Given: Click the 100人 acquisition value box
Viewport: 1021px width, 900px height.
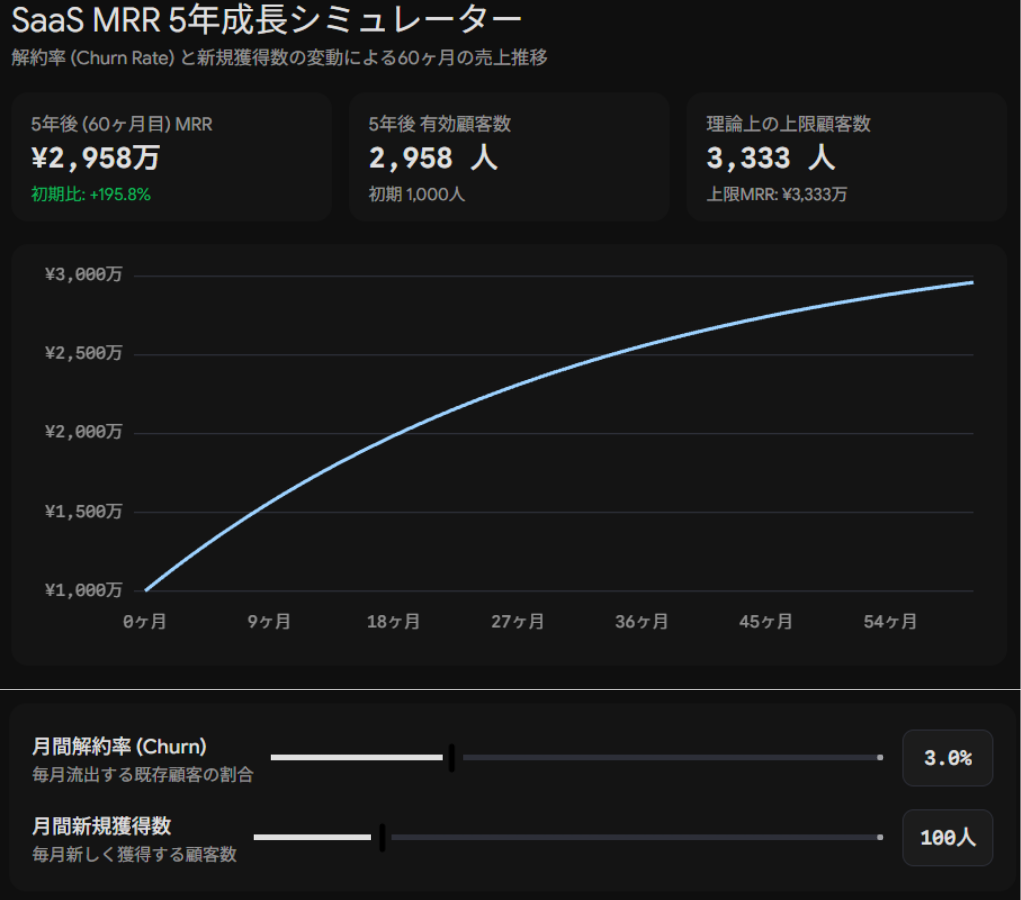Looking at the screenshot, I should point(947,837).
